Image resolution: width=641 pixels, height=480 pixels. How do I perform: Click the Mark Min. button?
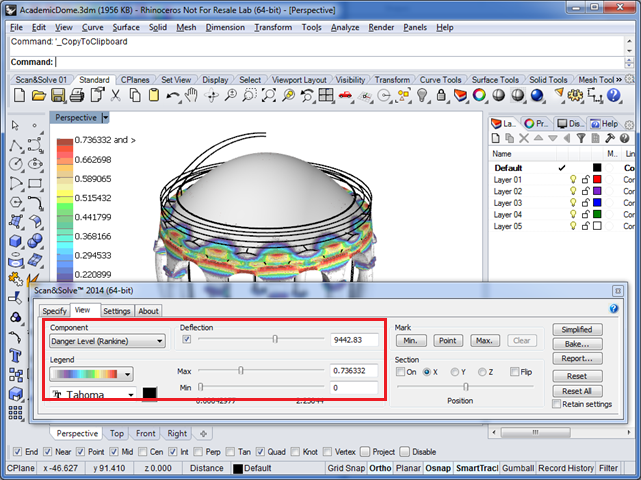[x=411, y=341]
